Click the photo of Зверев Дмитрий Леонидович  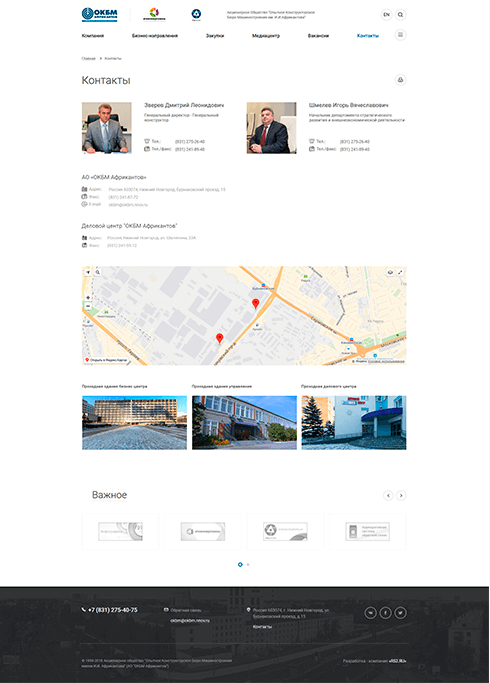click(107, 128)
